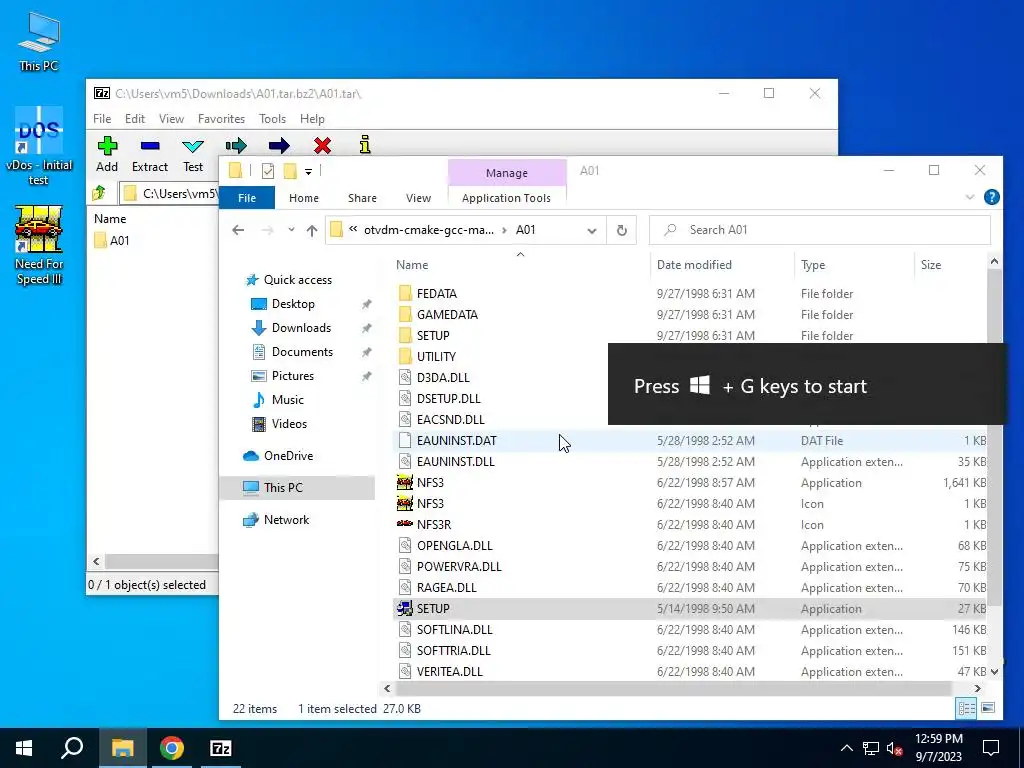This screenshot has width=1024, height=768.
Task: Select OneDrive in the navigation pane
Action: [278, 456]
